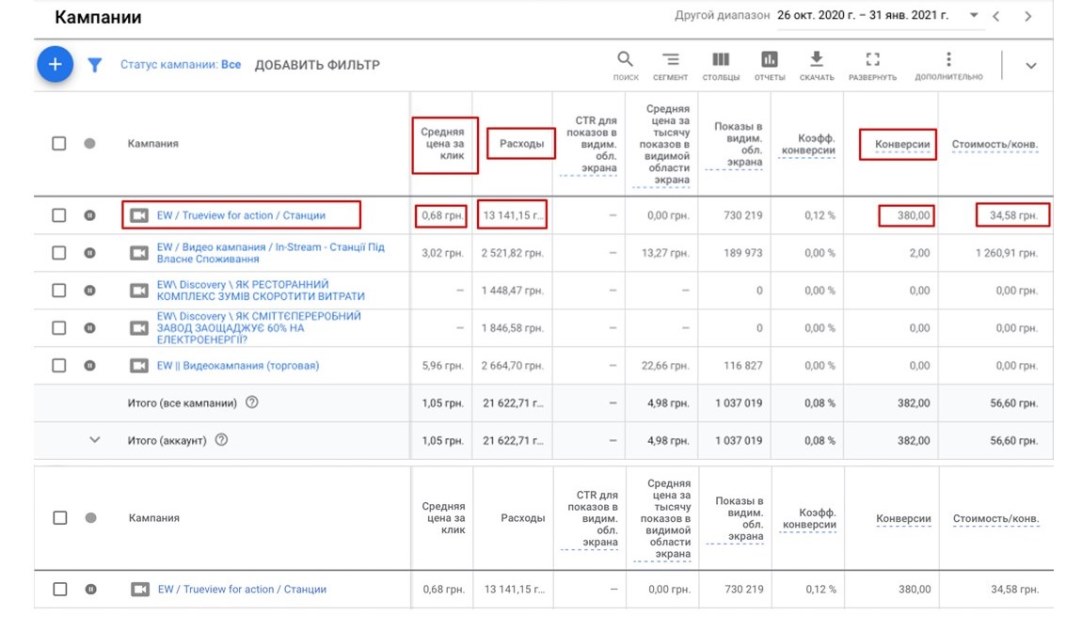1082x631 pixels.
Task: Open the EW / Видео кампания / In-Stream campaign
Action: (270, 253)
